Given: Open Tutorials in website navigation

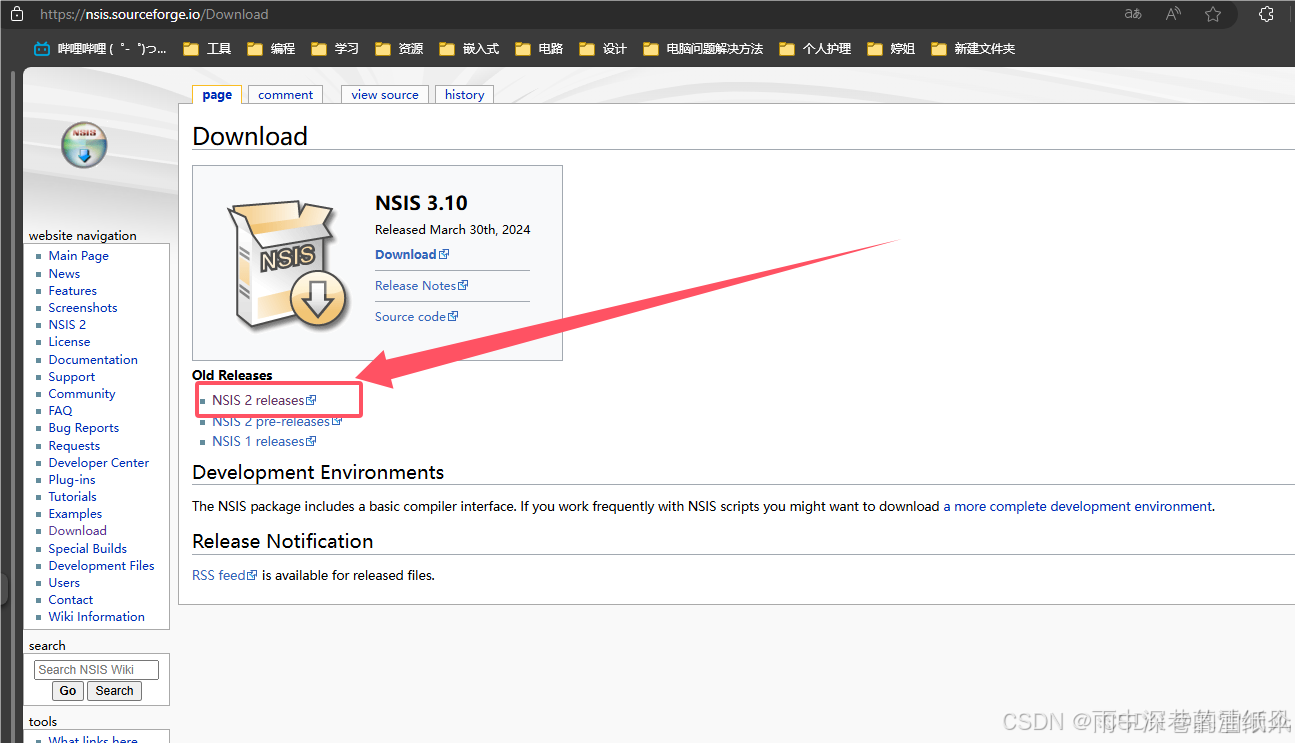Looking at the screenshot, I should (x=72, y=496).
